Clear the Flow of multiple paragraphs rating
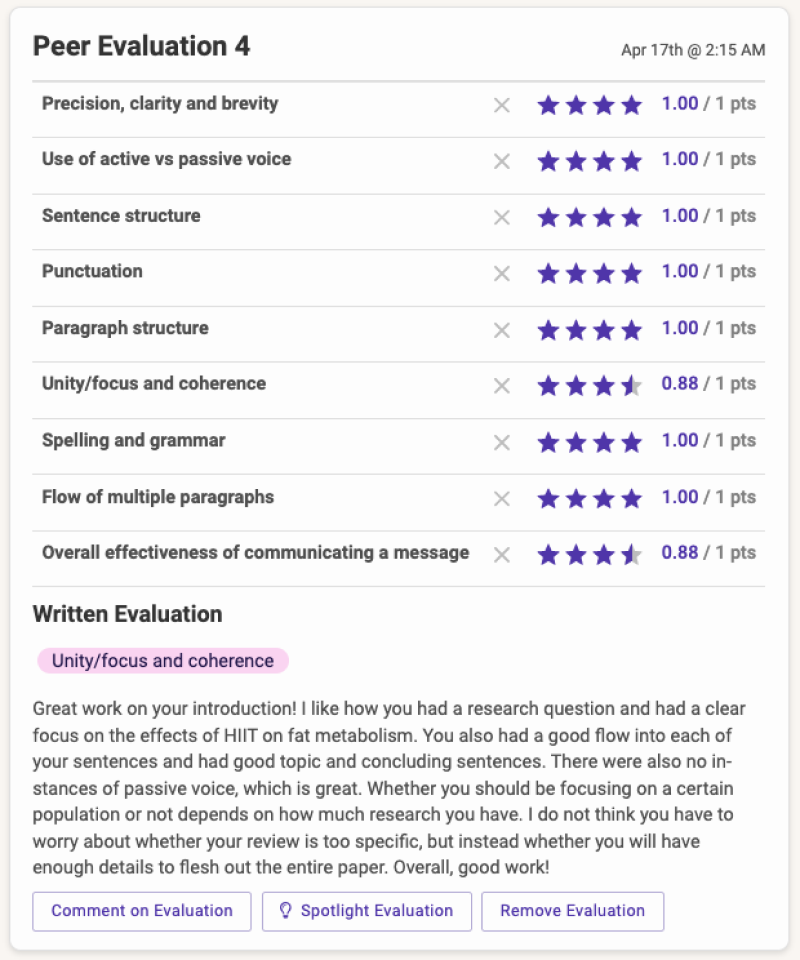This screenshot has width=800, height=960. click(x=502, y=497)
